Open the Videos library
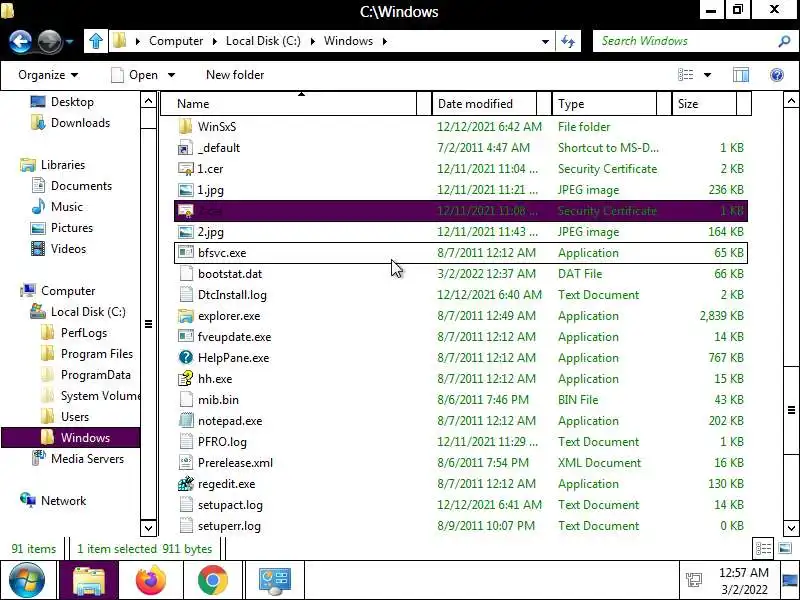Image resolution: width=800 pixels, height=600 pixels. pyautogui.click(x=58, y=248)
